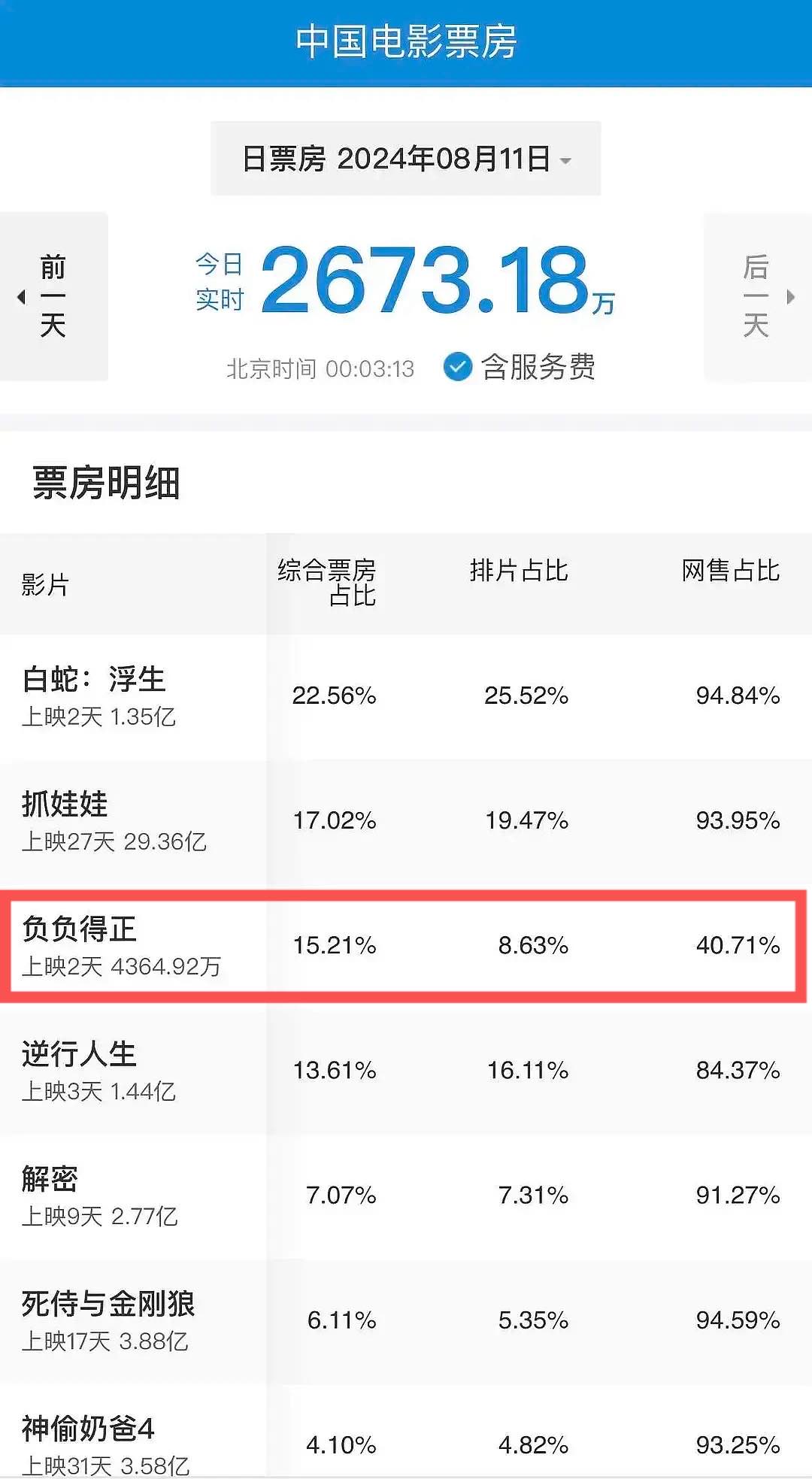Select the 排片占比 column header
Viewport: 812px width, 1479px height.
click(x=519, y=571)
